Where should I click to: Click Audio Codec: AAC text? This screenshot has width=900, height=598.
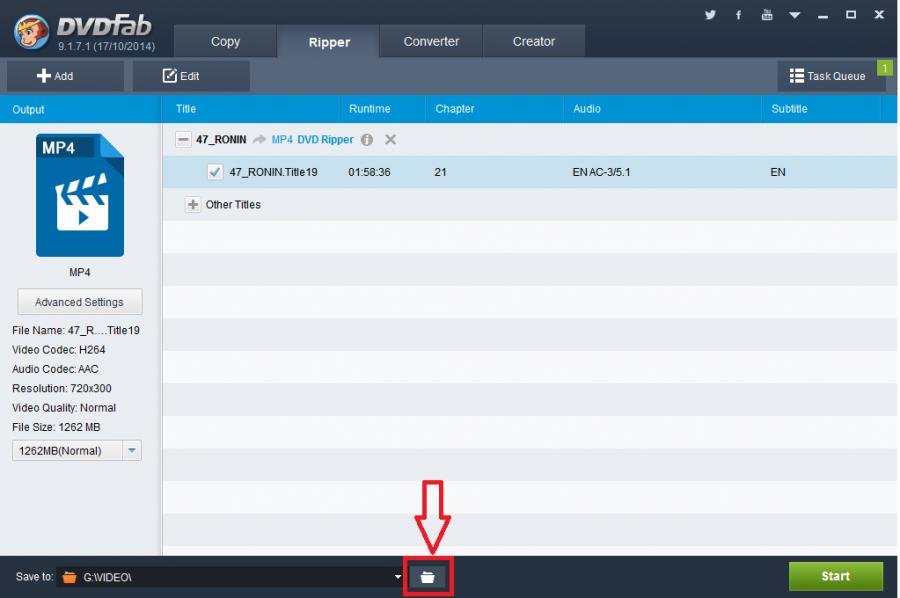pyautogui.click(x=55, y=369)
